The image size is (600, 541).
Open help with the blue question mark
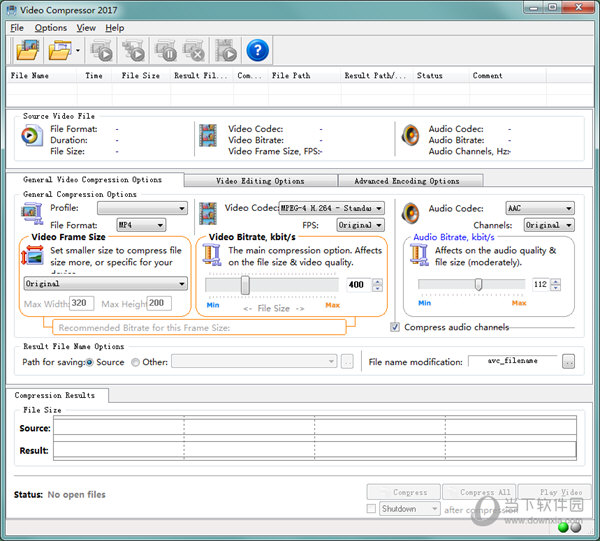[257, 50]
